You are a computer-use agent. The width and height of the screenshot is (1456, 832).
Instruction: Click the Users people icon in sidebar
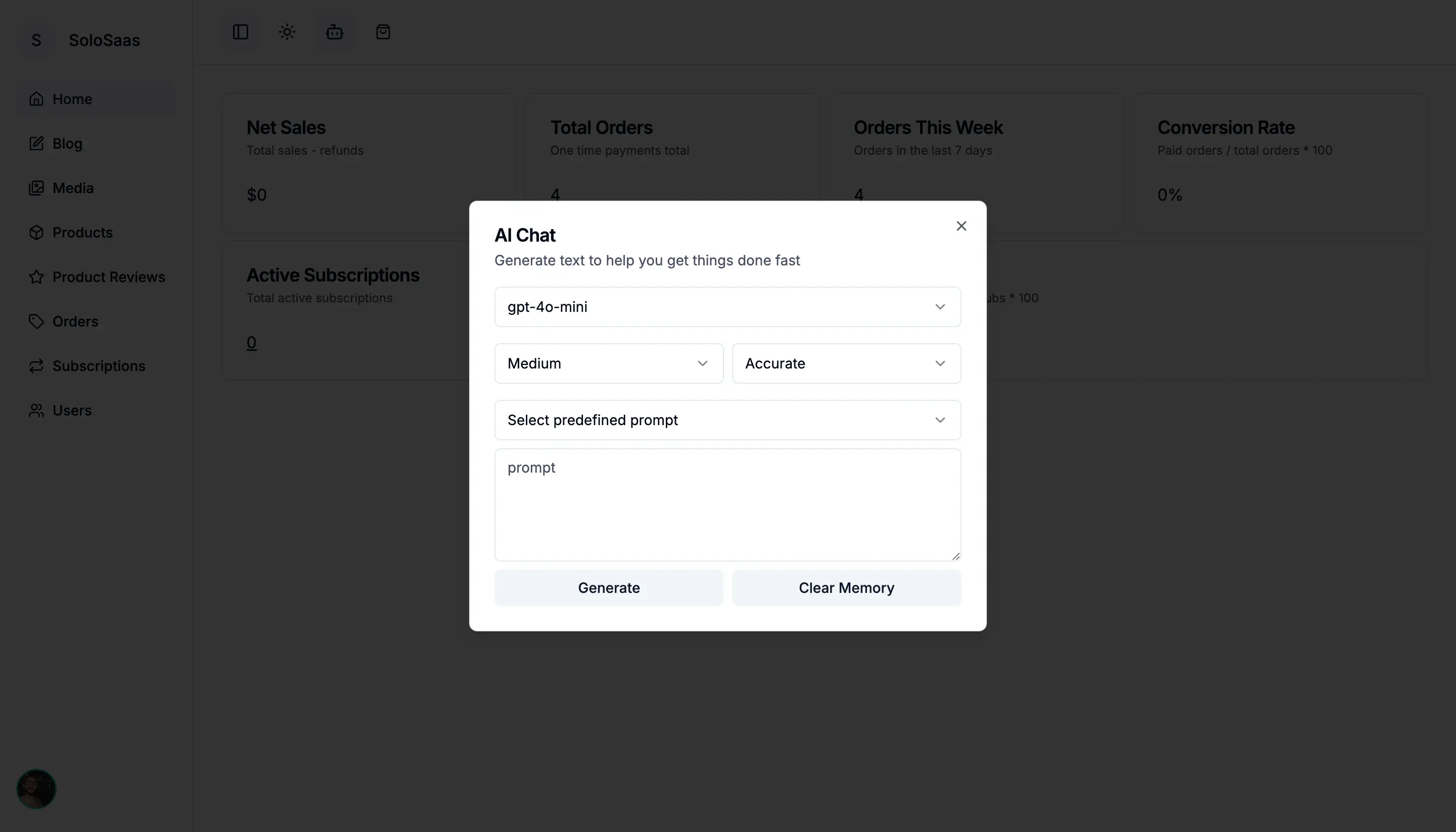[x=36, y=411]
